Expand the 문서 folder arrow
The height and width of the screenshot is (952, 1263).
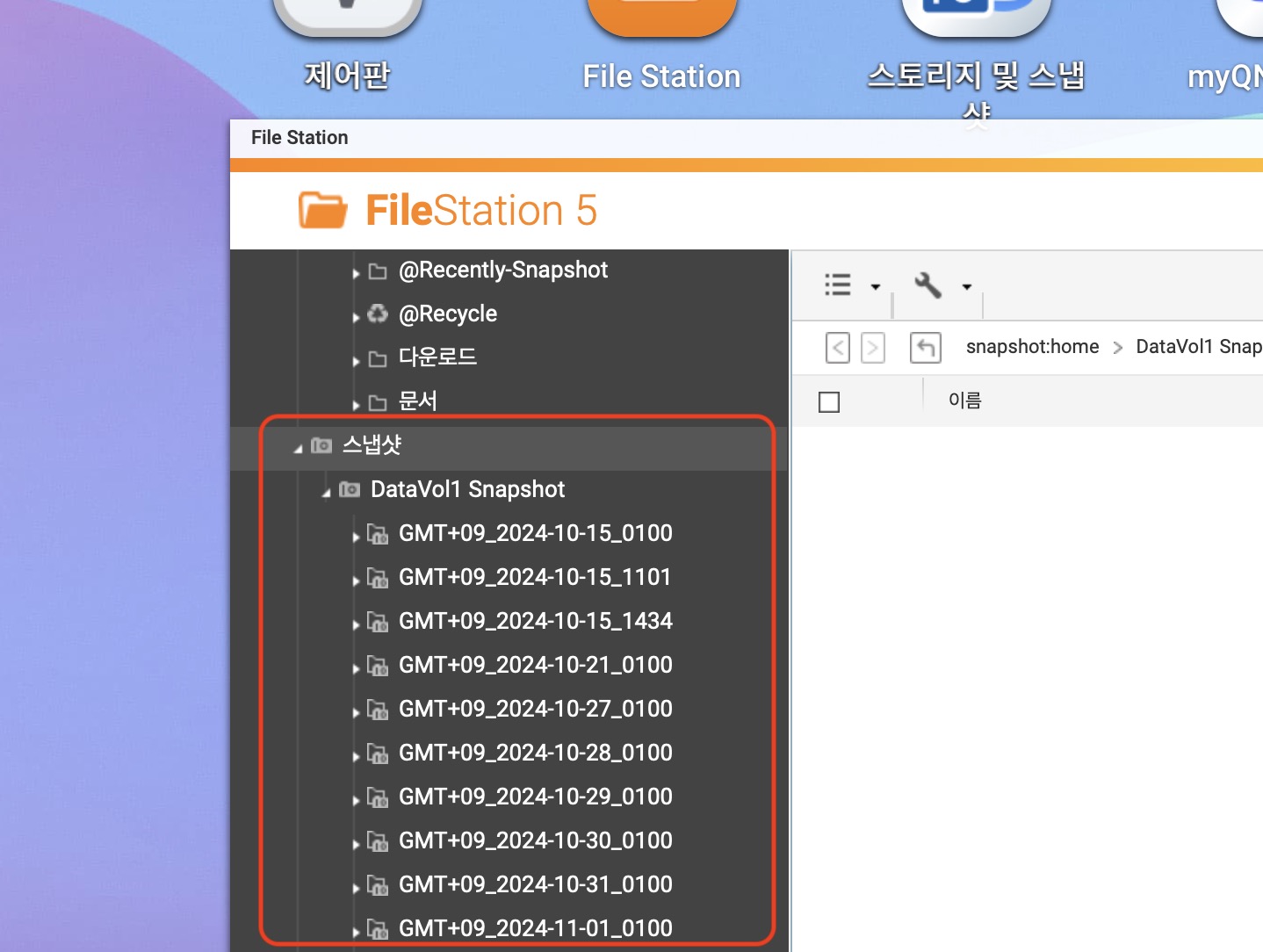(356, 405)
